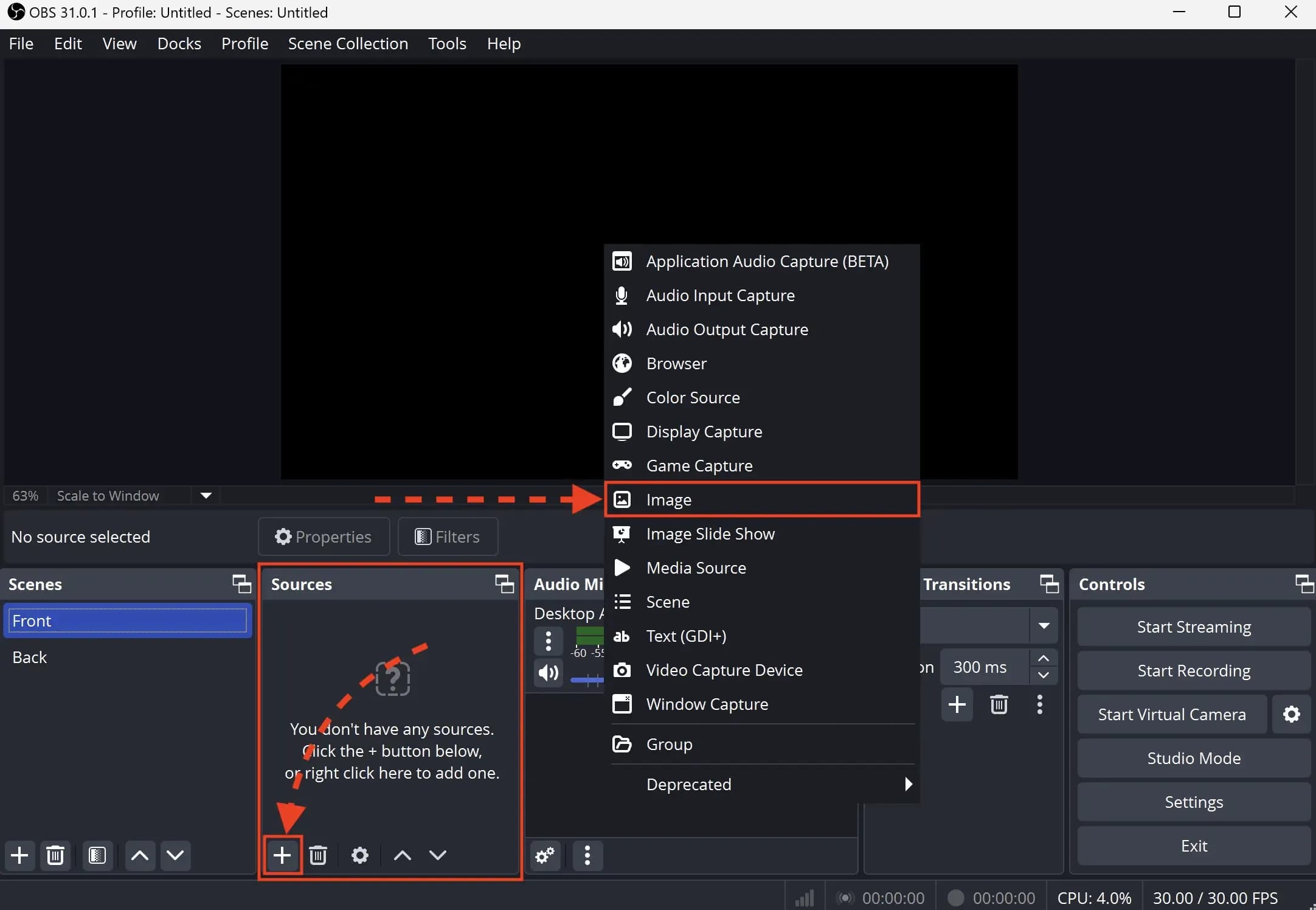Move source up with the up arrow icon

[401, 855]
